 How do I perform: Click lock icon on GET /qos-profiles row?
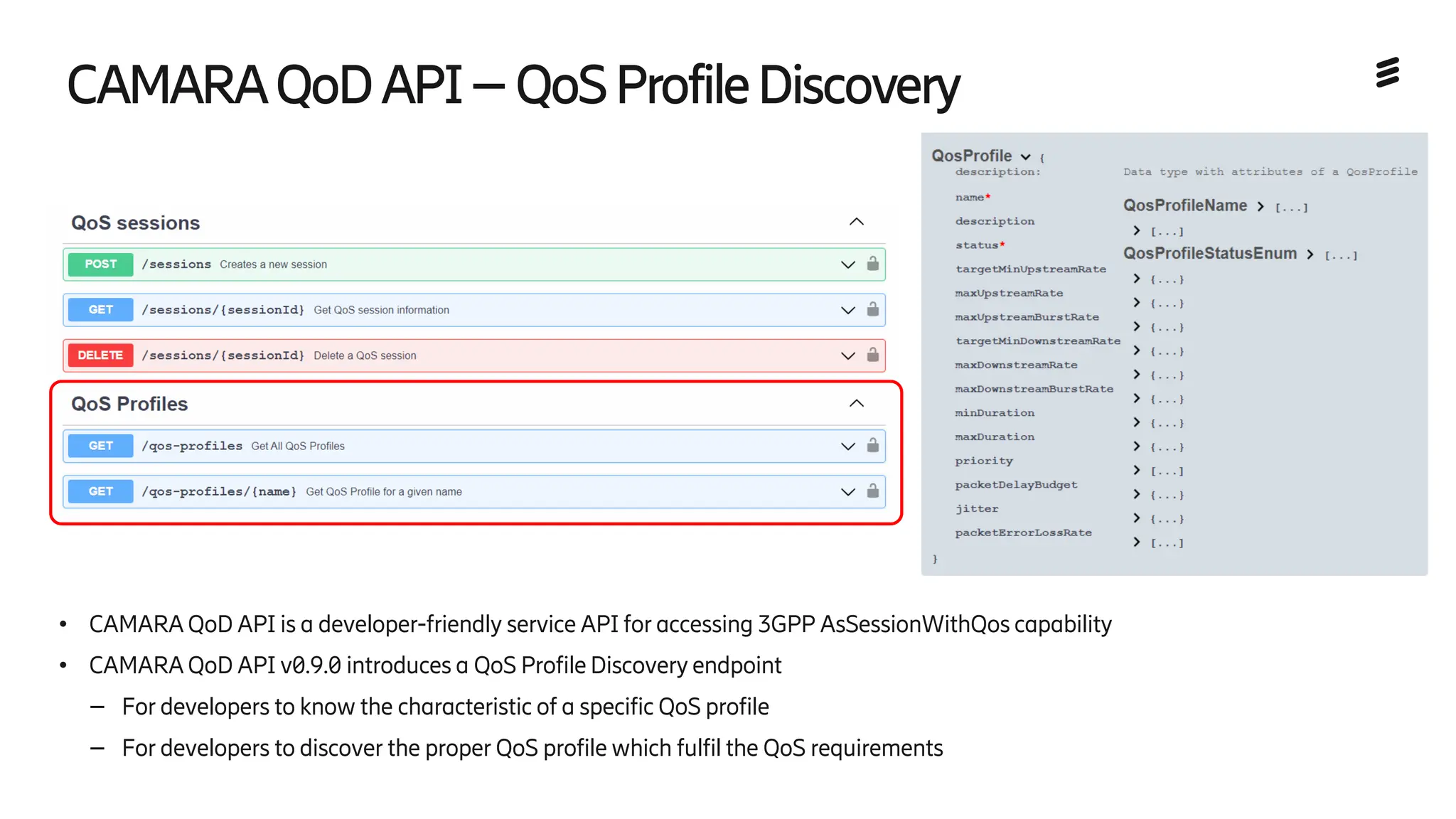[872, 446]
